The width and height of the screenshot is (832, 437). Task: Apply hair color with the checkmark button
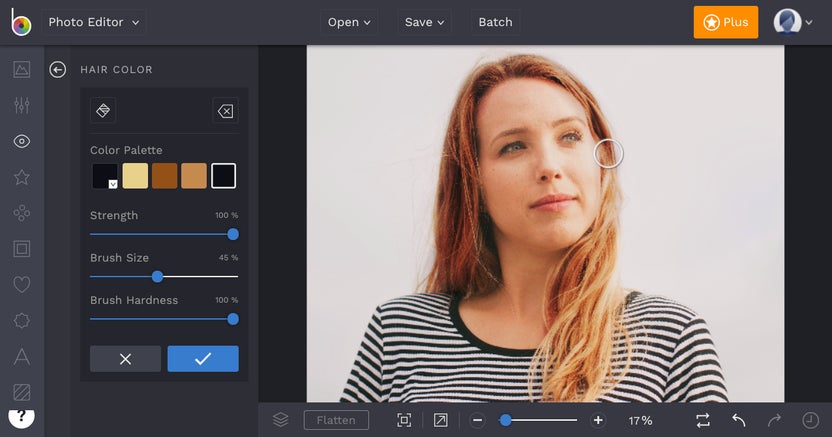tap(203, 359)
